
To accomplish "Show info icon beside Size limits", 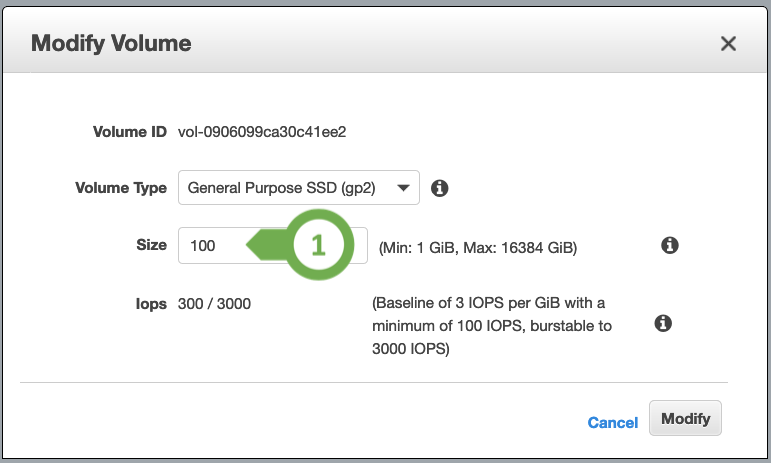I will (670, 245).
